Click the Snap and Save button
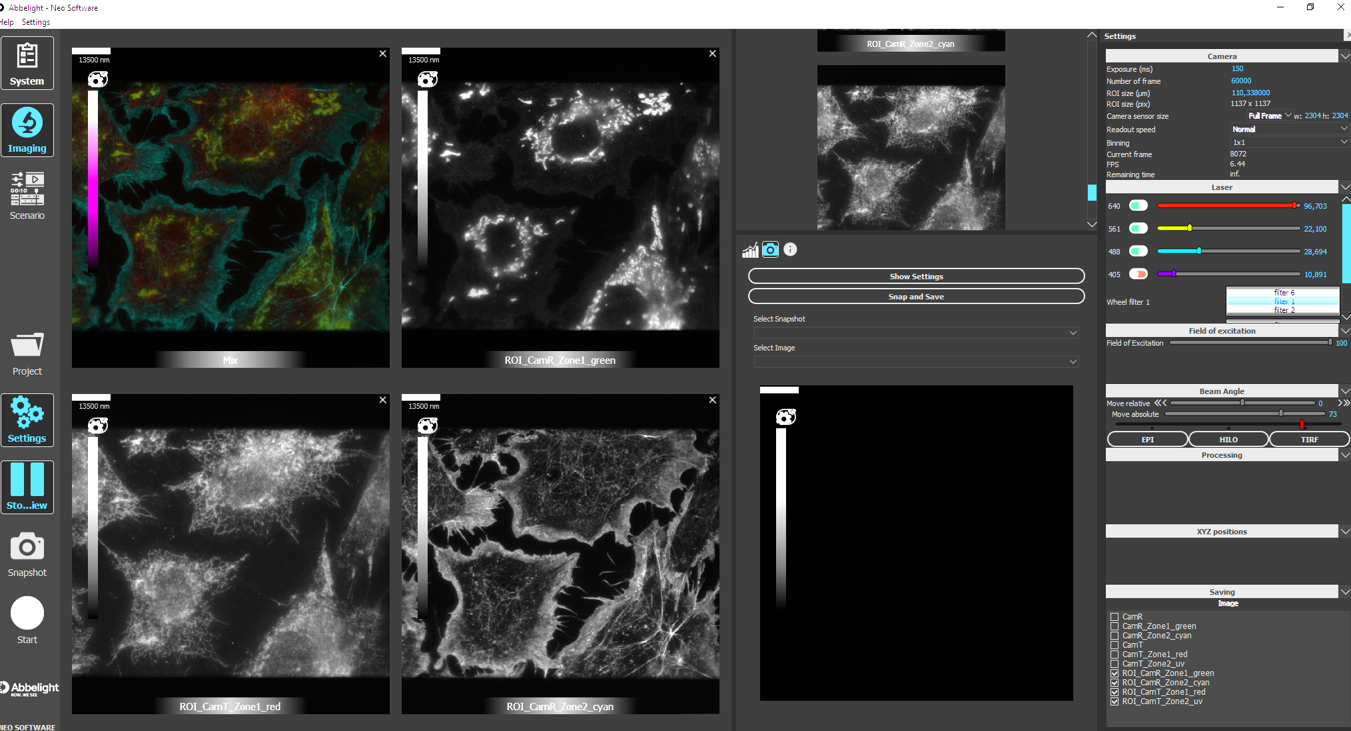This screenshot has width=1351, height=731. (915, 297)
